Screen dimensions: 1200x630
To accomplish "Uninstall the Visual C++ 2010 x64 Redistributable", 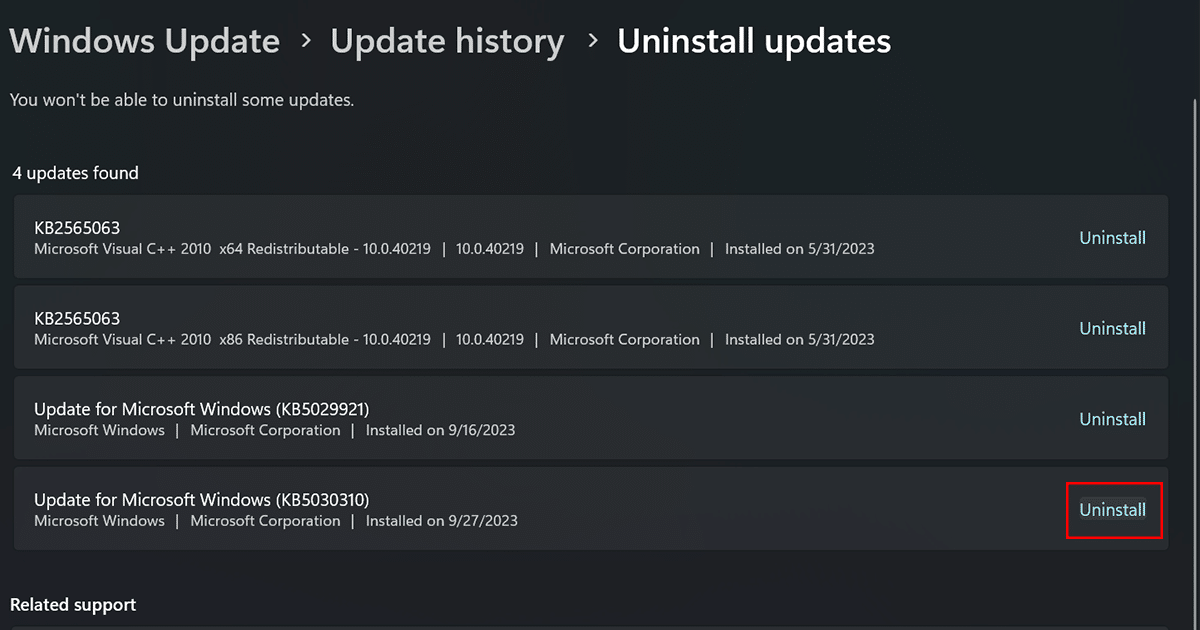I will (1112, 238).
